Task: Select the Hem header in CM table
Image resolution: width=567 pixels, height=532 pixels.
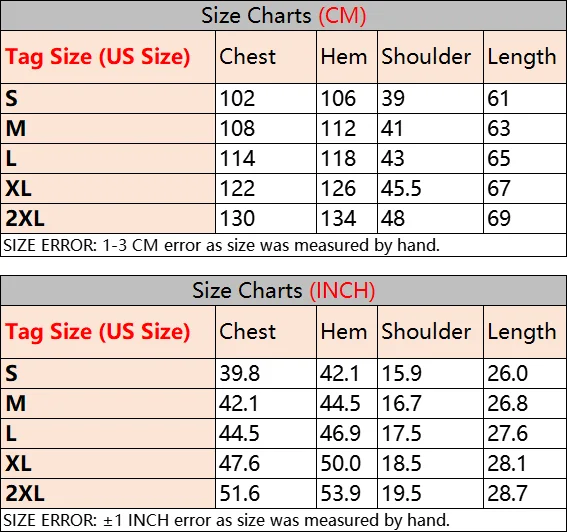Action: [344, 57]
